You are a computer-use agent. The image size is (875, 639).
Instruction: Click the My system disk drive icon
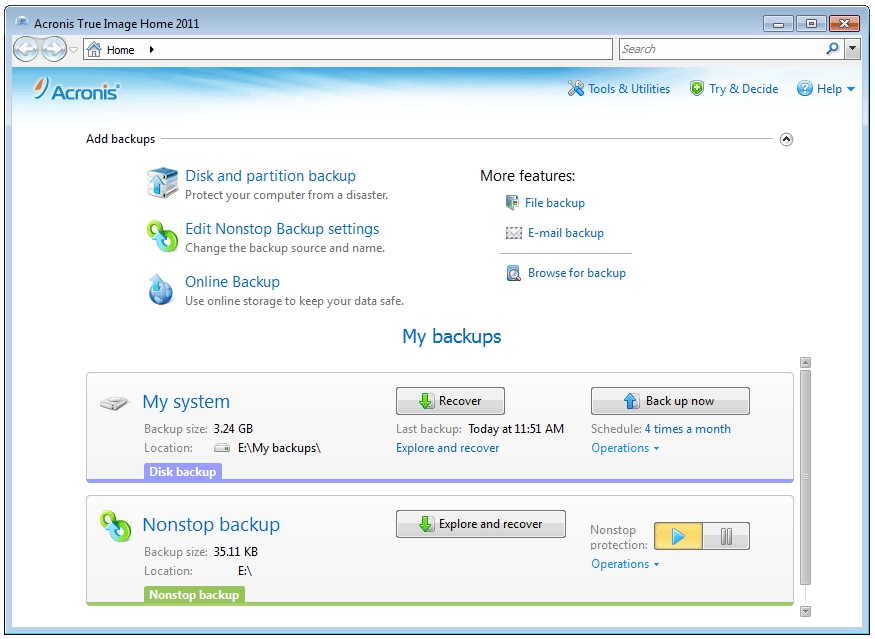coord(114,402)
